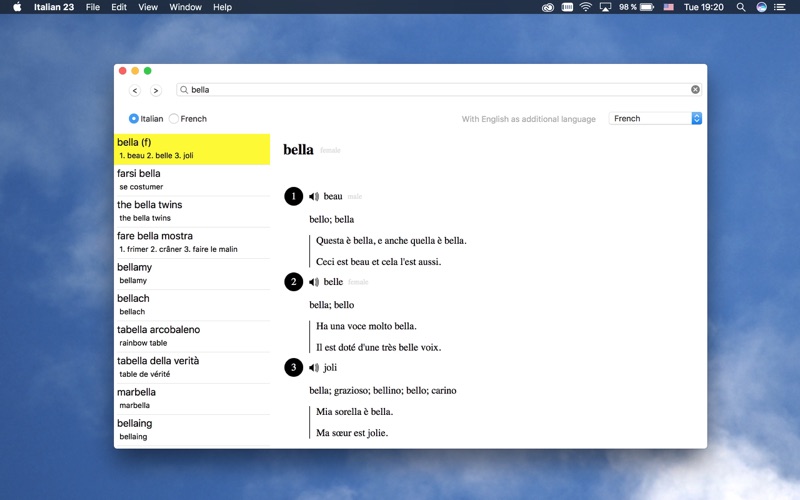The height and width of the screenshot is (500, 800).
Task: Open the Help menu
Action: (x=222, y=7)
